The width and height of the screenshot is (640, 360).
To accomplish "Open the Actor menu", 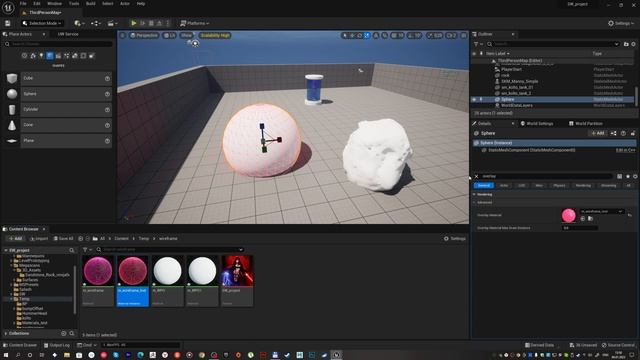I will (125, 4).
